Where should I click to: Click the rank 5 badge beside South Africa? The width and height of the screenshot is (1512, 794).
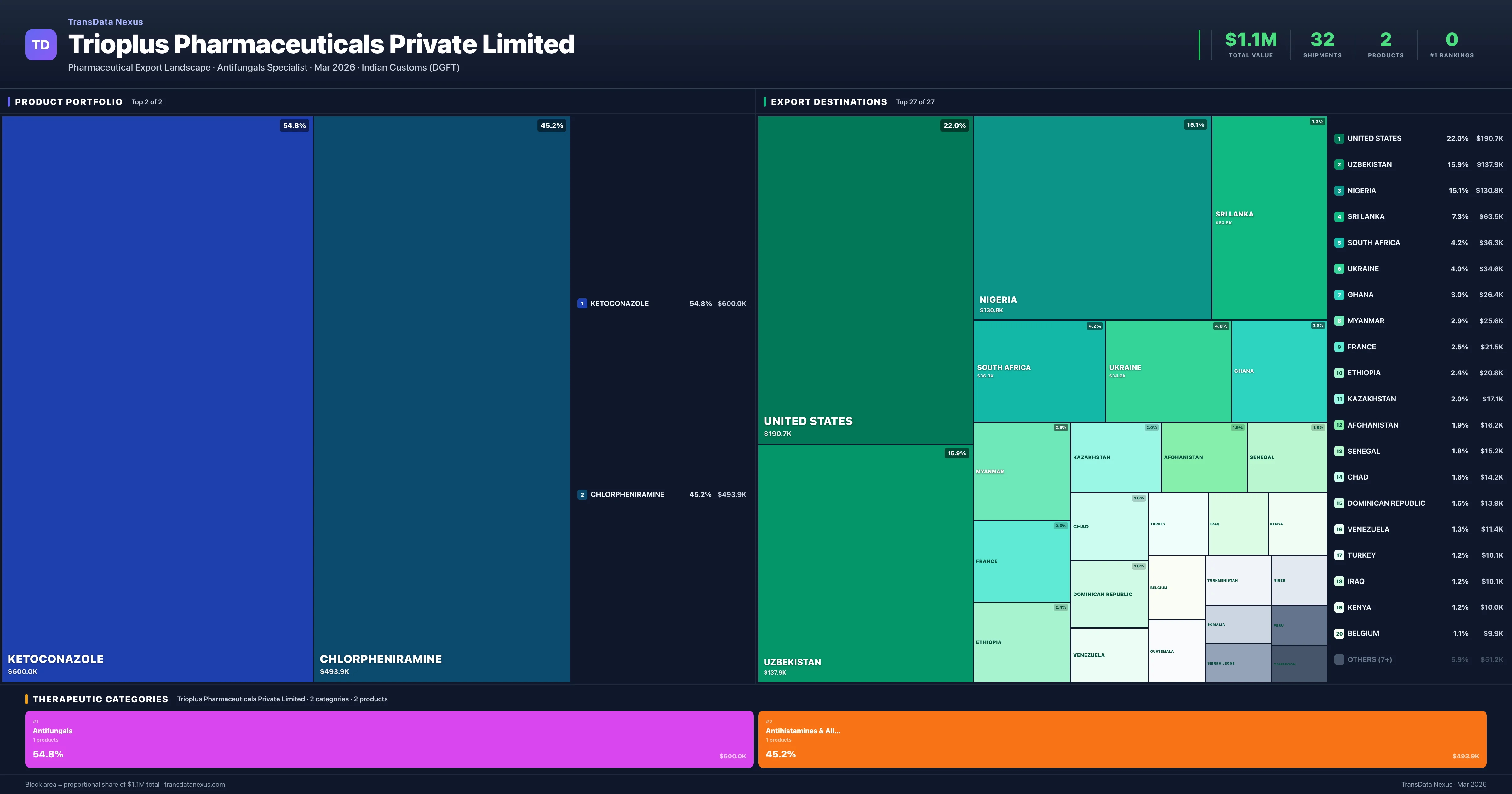(x=1339, y=243)
